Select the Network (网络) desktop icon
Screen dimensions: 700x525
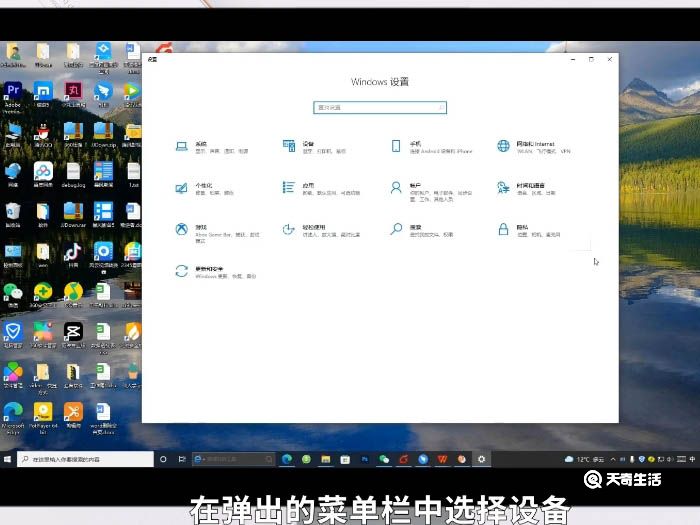click(x=12, y=175)
